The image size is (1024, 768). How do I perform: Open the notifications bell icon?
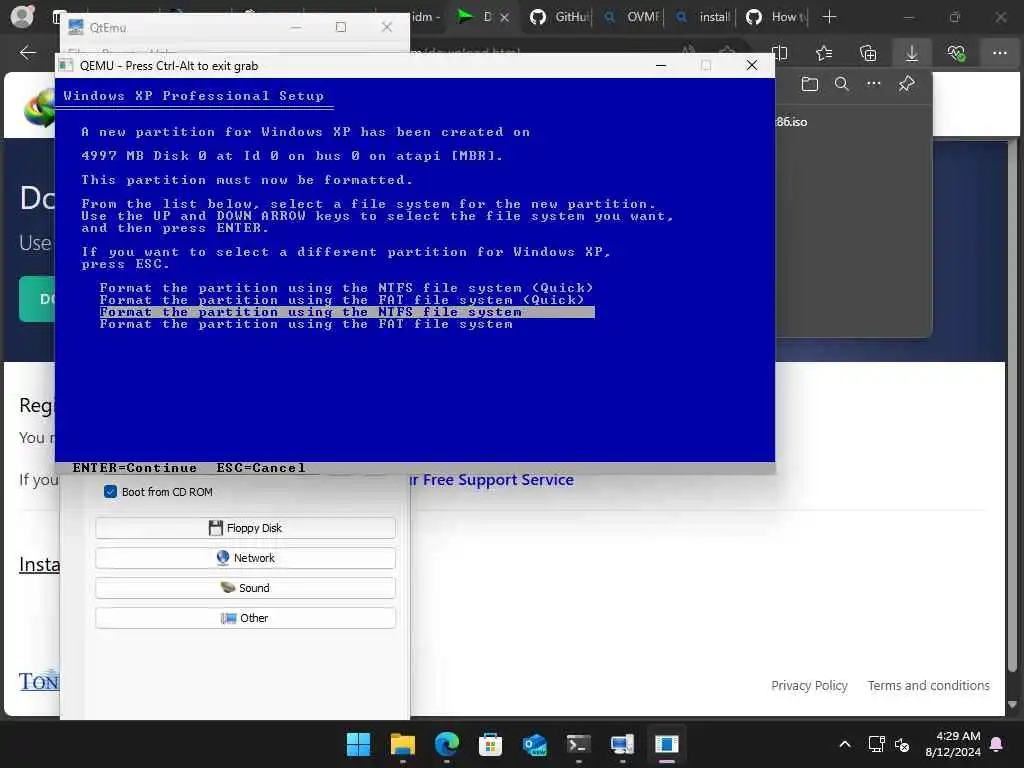[x=997, y=744]
